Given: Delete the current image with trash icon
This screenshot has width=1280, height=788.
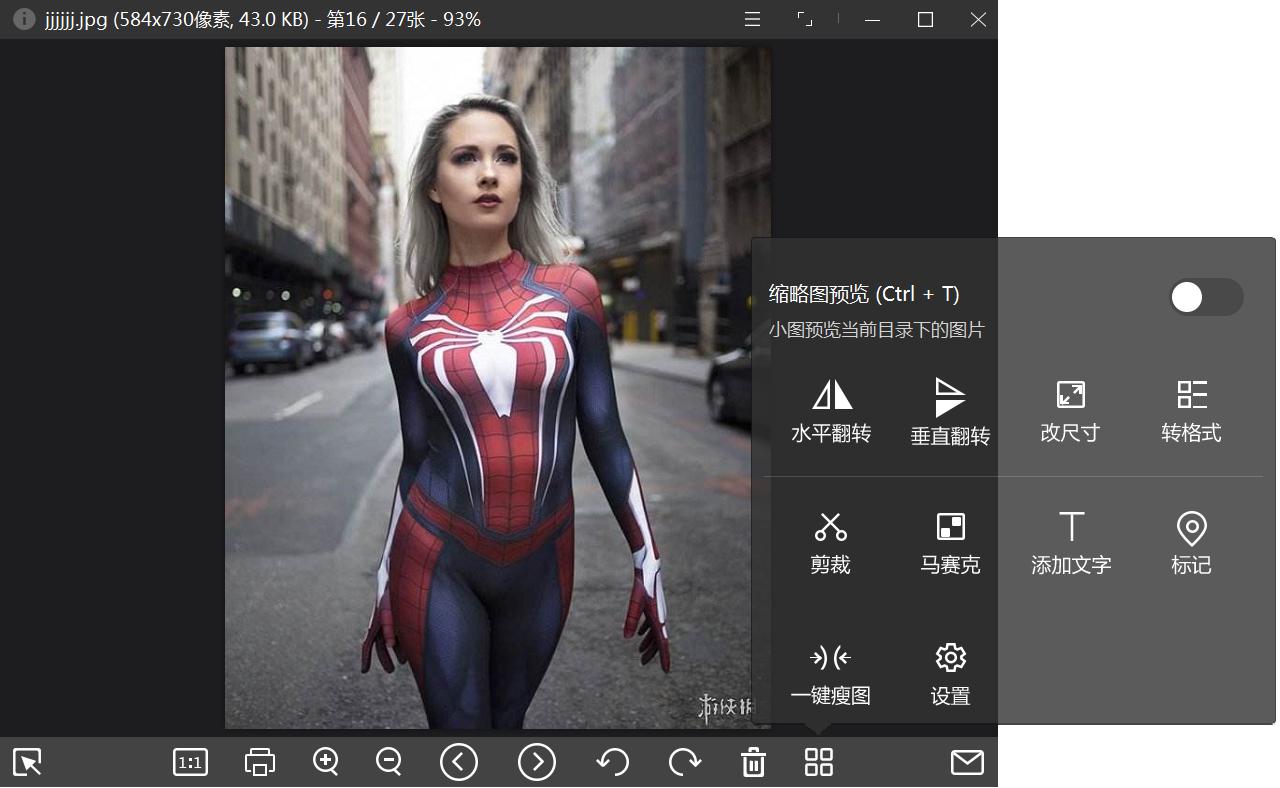Looking at the screenshot, I should click(753, 763).
